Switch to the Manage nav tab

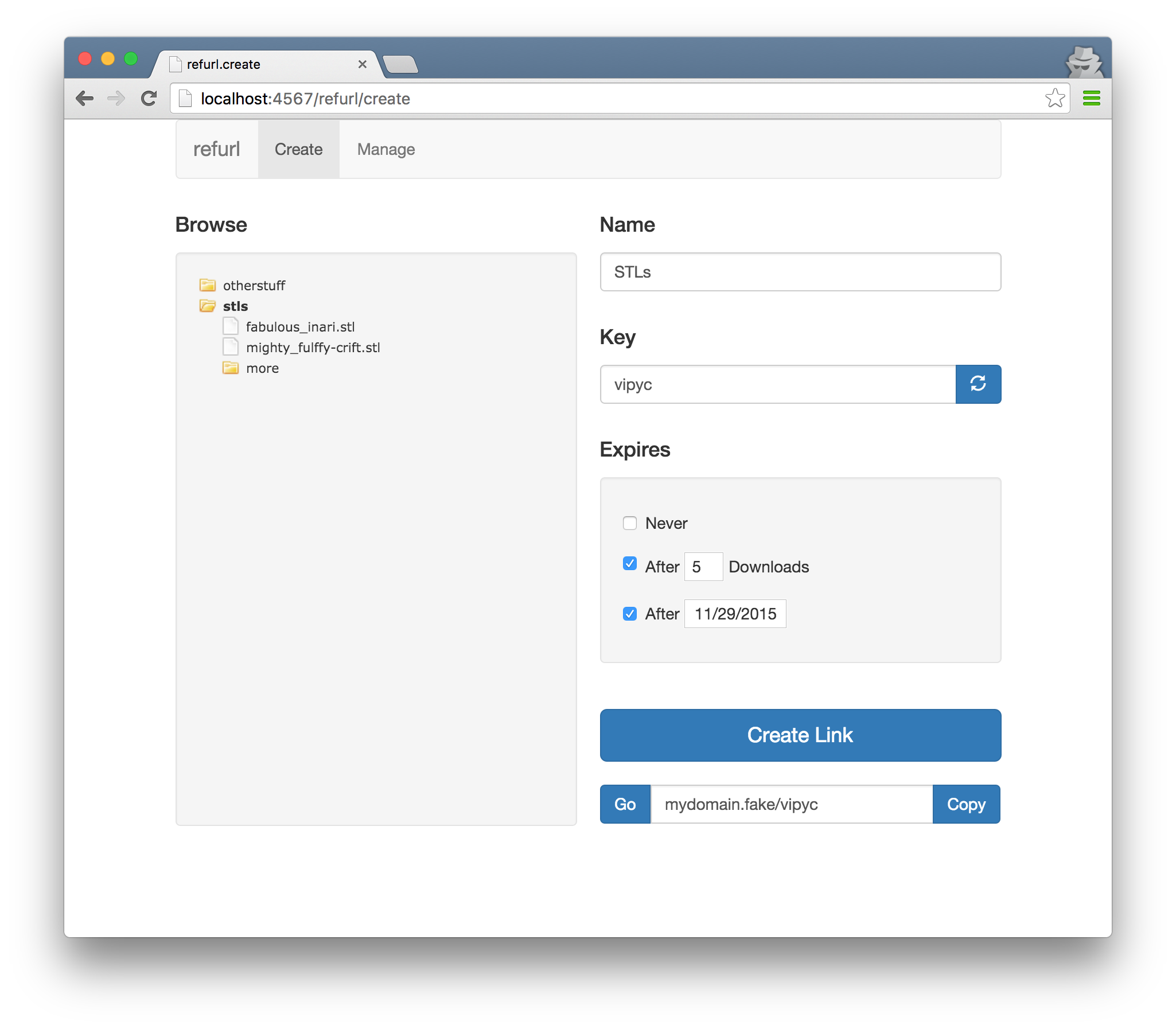(386, 149)
